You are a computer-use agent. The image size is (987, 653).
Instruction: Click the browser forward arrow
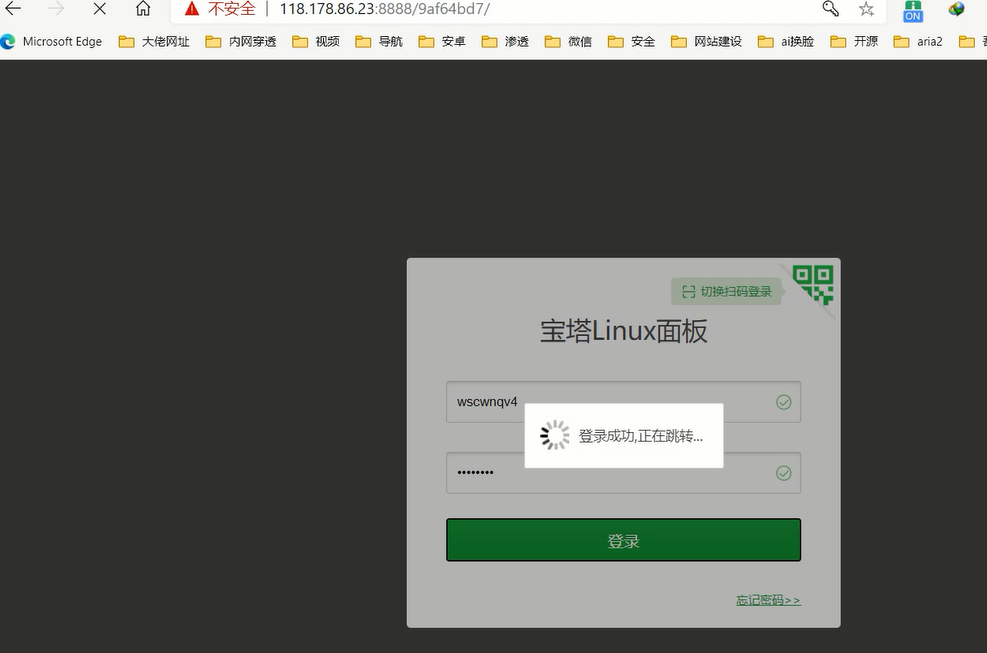tap(56, 9)
